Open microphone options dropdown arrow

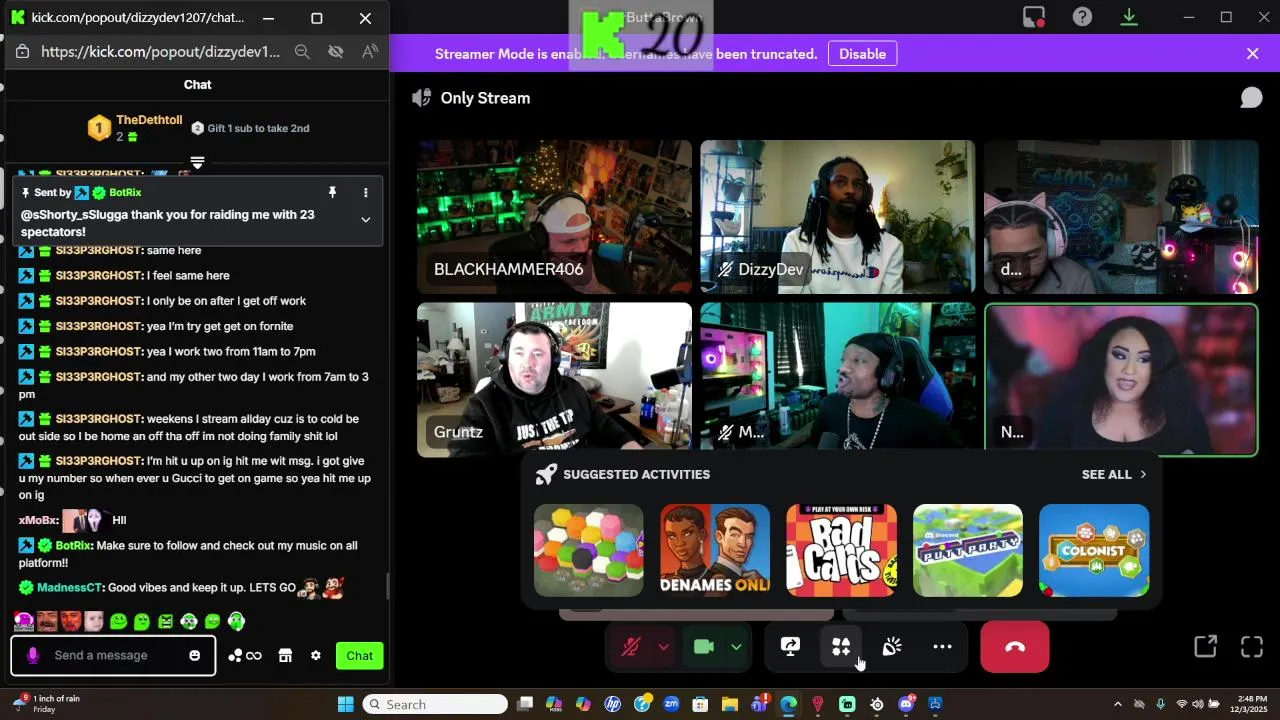coord(663,647)
